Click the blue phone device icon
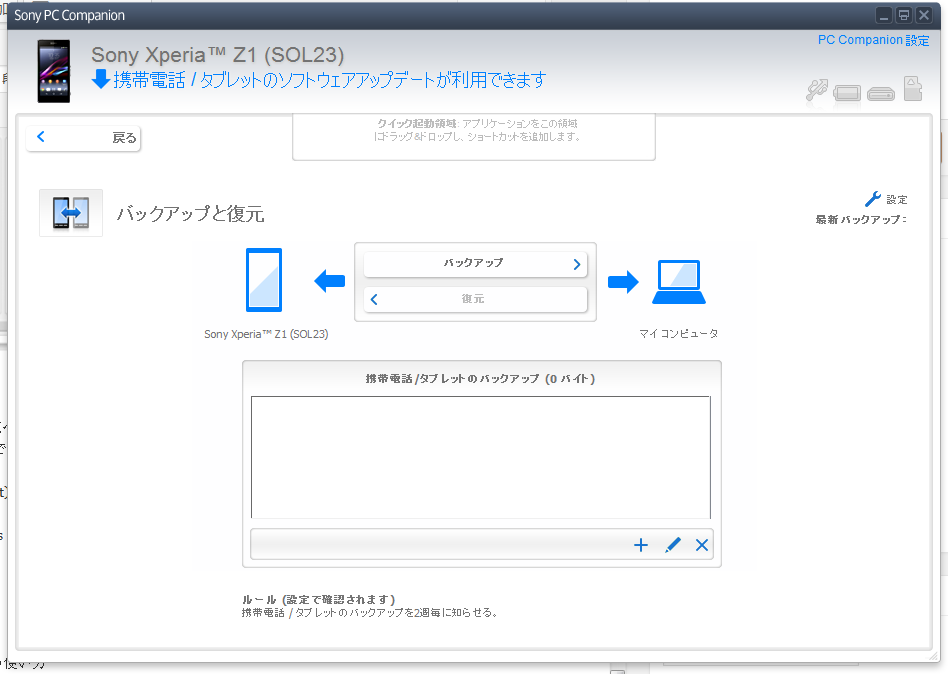 [264, 280]
